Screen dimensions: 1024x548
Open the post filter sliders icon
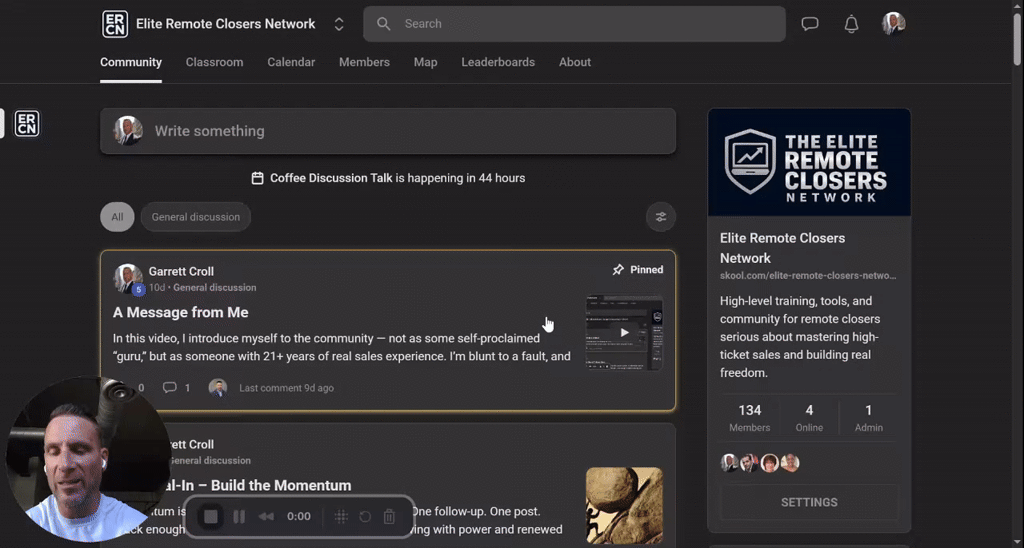coord(661,217)
